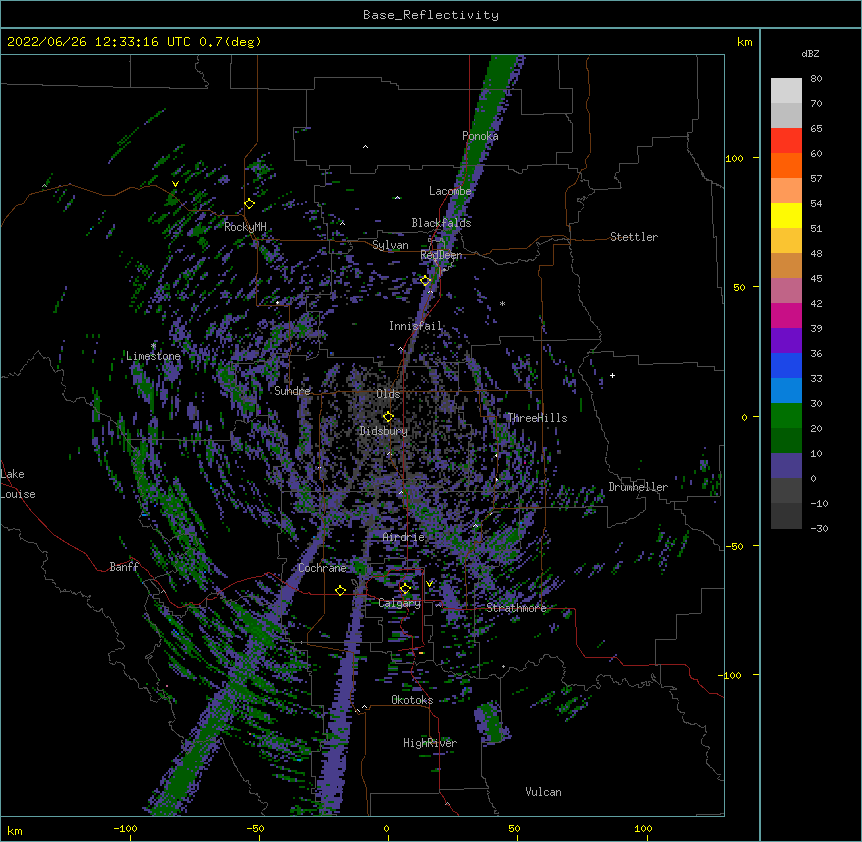Click the Sundre town label
This screenshot has height=842, width=862.
coord(292,391)
